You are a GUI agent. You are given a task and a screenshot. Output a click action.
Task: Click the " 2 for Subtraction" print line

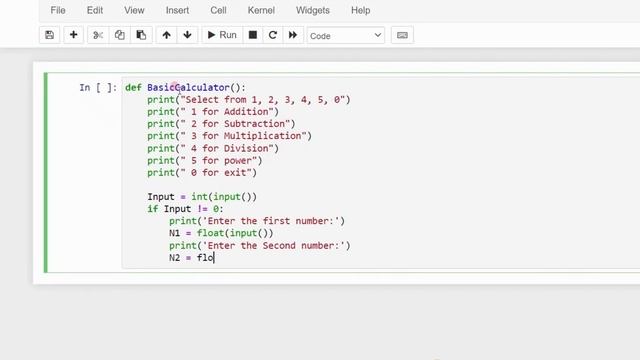coord(221,124)
